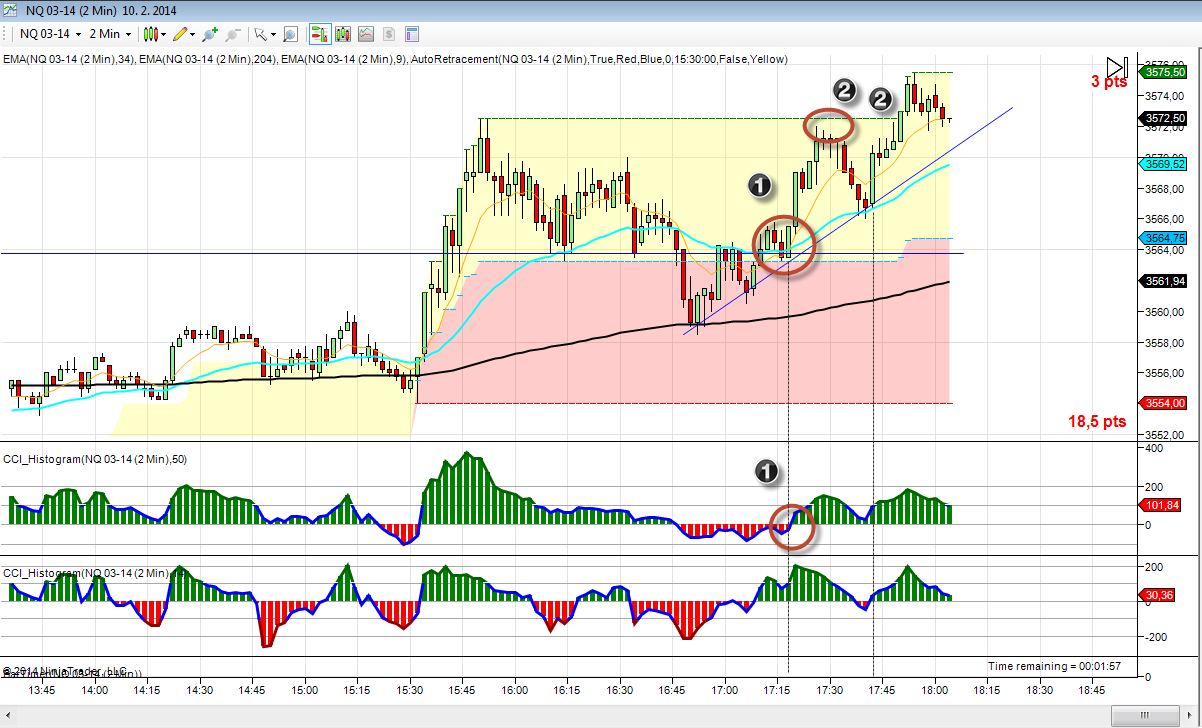This screenshot has height=728, width=1202.
Task: Click the 18:45 time axis label
Action: click(x=1093, y=690)
